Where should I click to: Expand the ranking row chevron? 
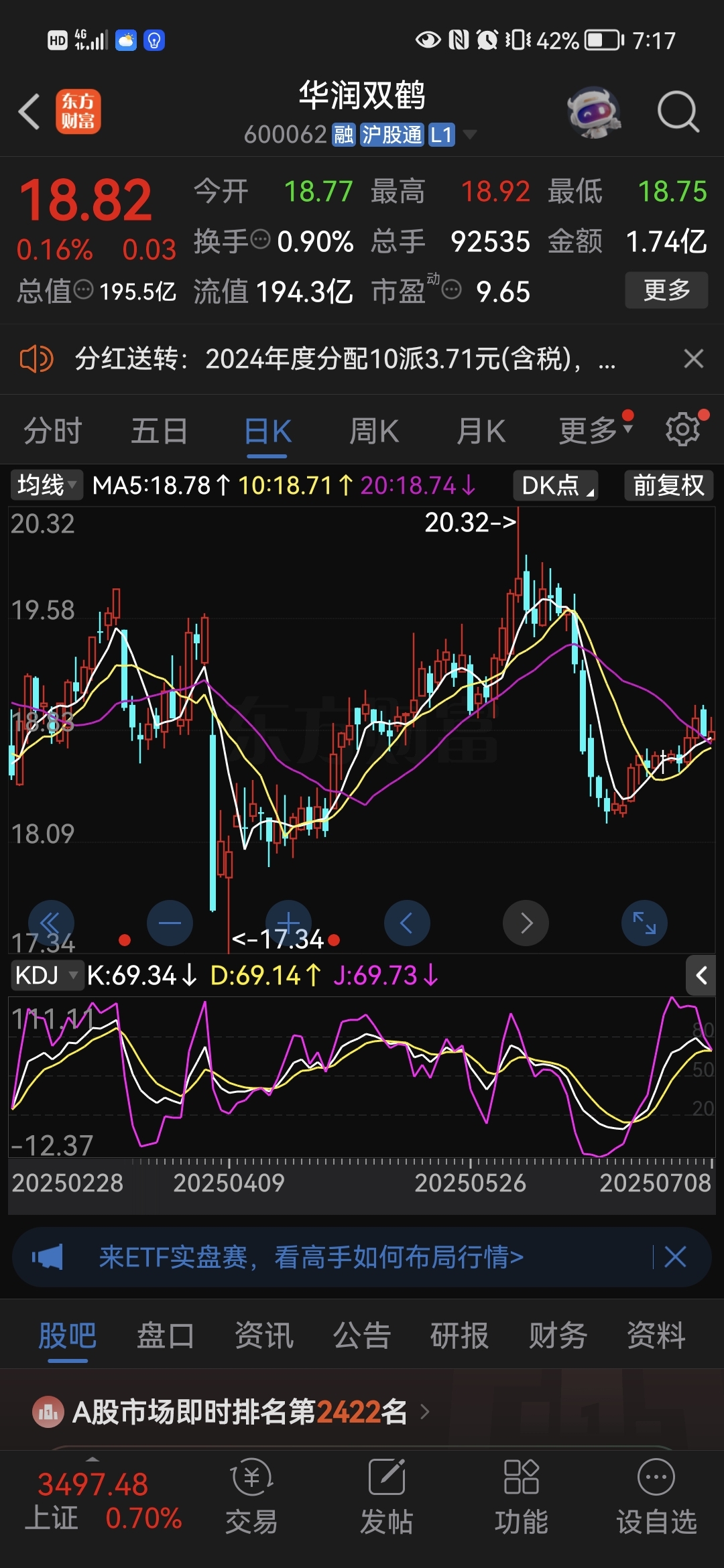[424, 1413]
